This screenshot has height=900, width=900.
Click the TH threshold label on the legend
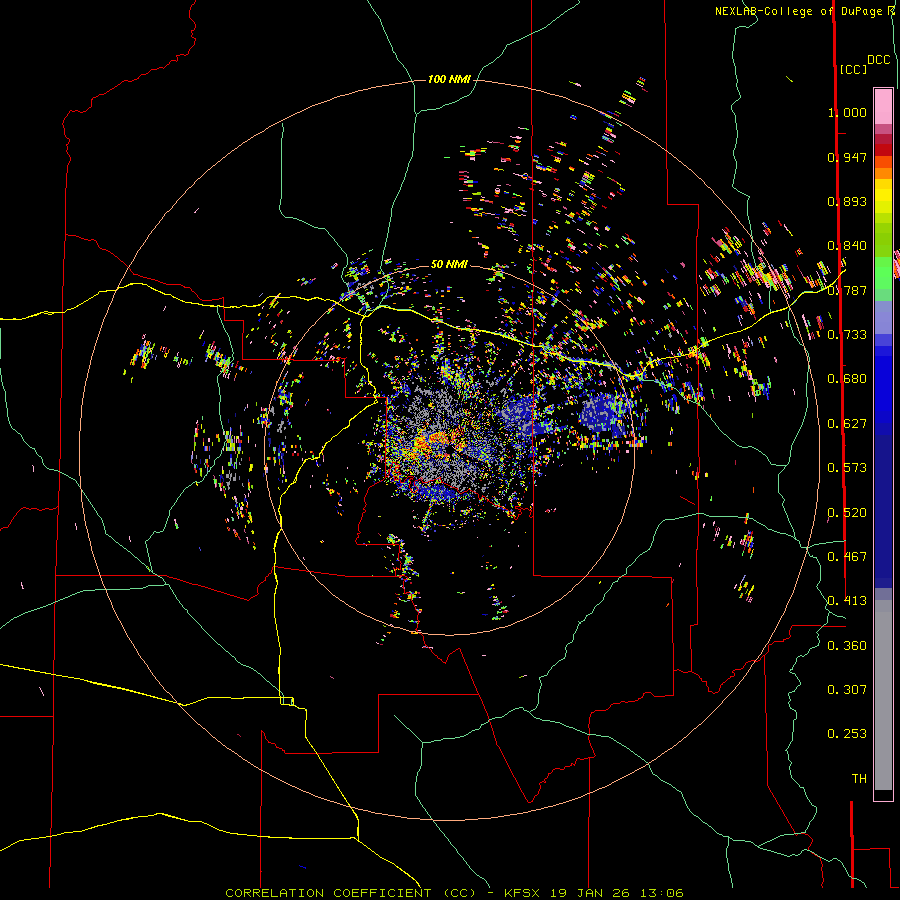[859, 779]
